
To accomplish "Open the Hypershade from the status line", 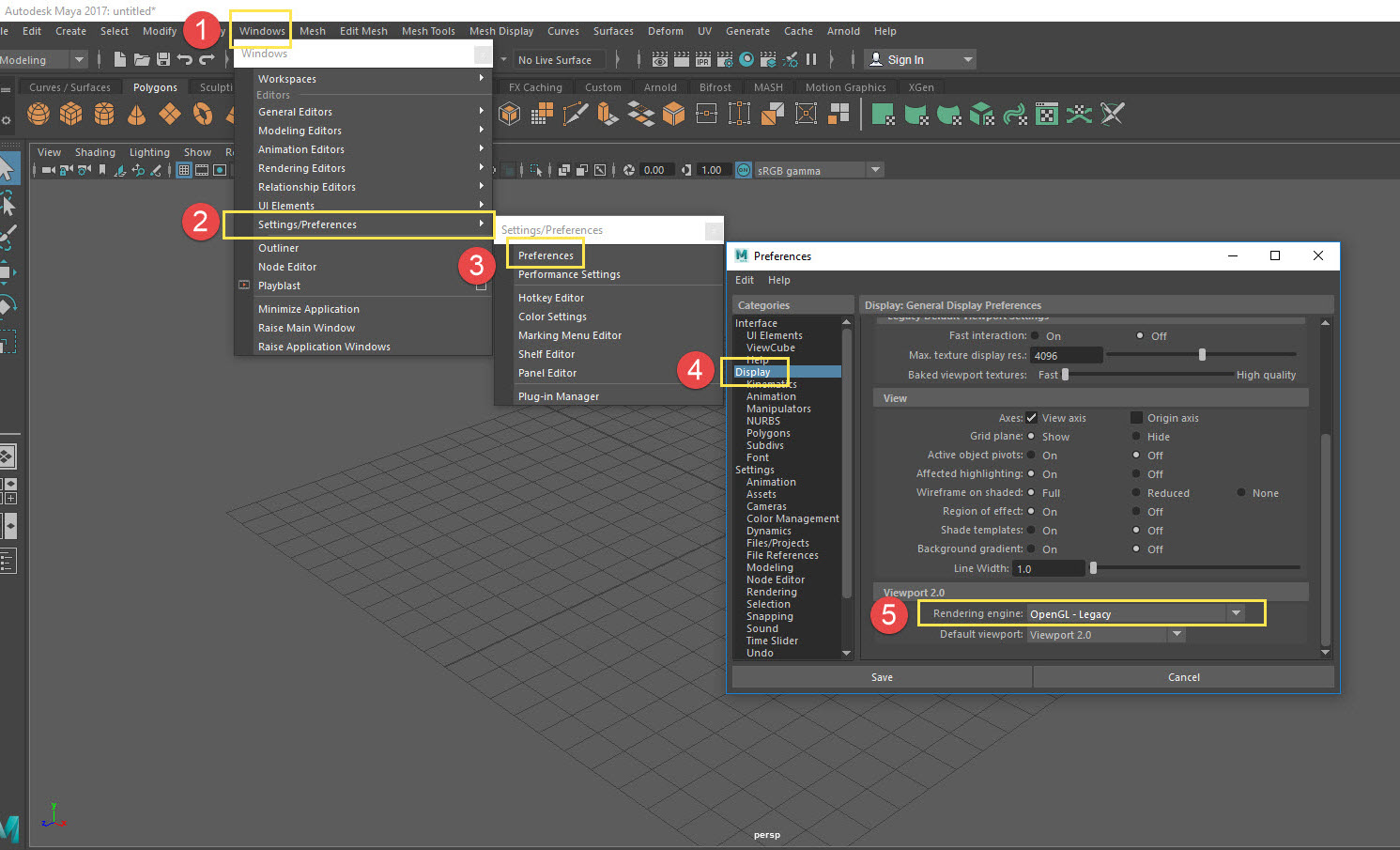I will coord(746,58).
